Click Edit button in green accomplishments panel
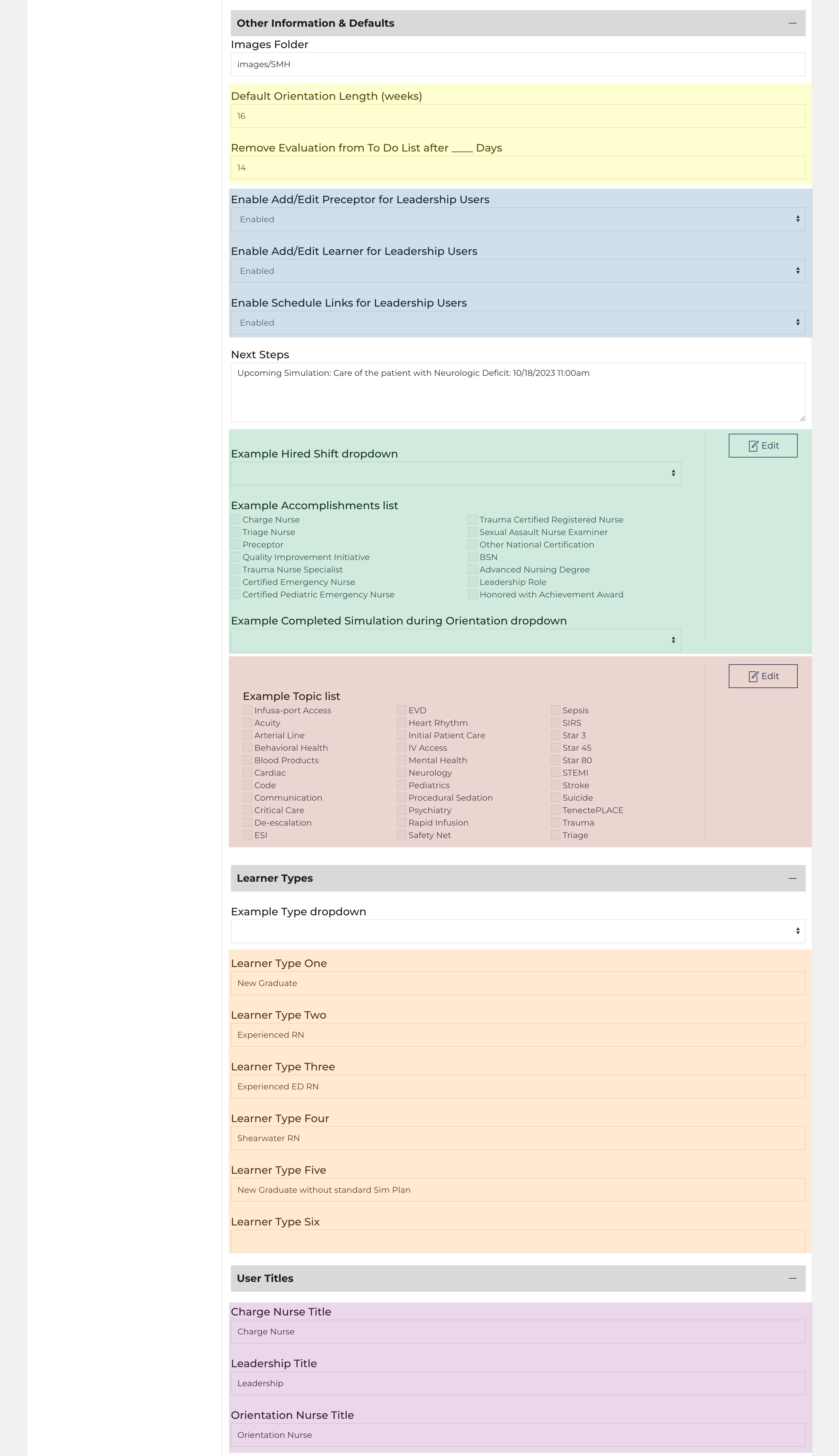 click(762, 445)
